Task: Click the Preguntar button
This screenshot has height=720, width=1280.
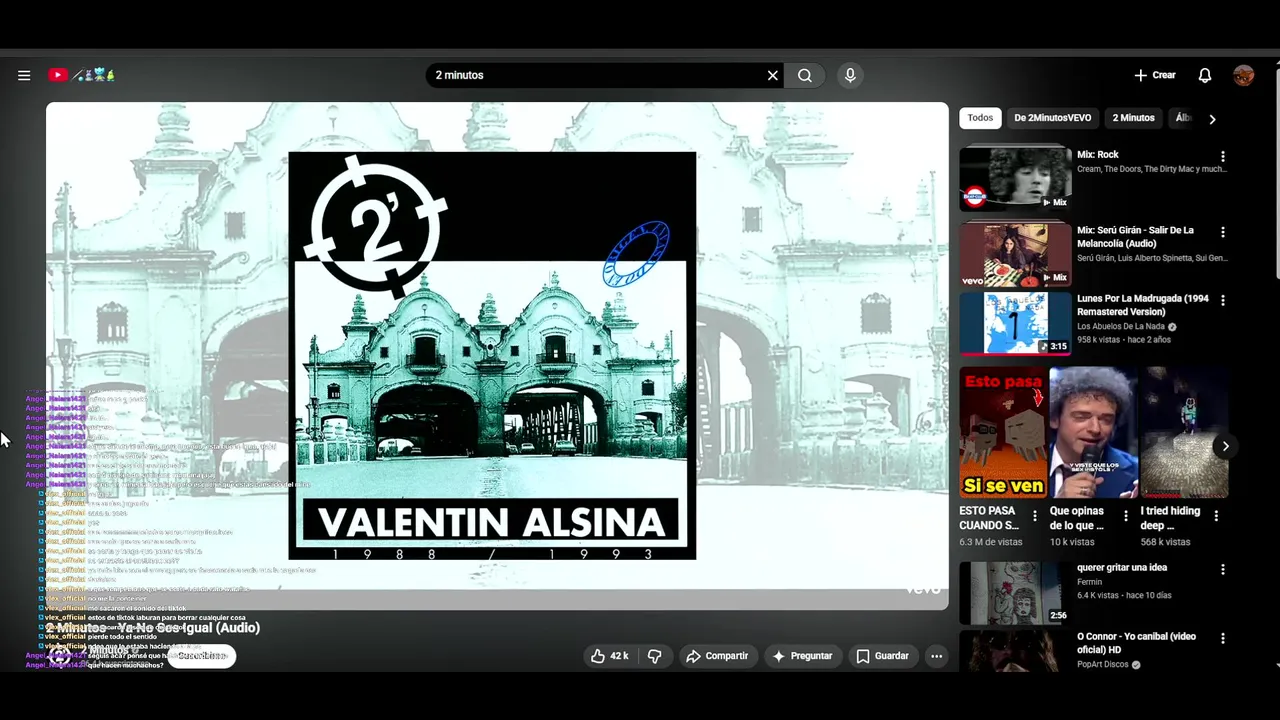Action: pos(802,656)
